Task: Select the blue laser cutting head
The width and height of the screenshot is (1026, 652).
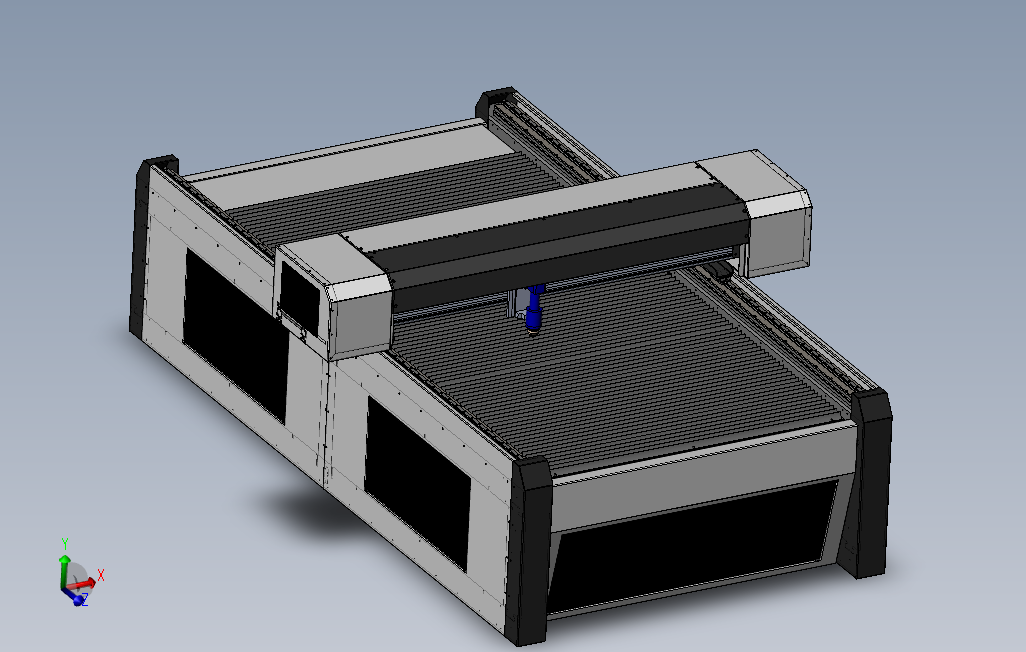Action: 535,311
